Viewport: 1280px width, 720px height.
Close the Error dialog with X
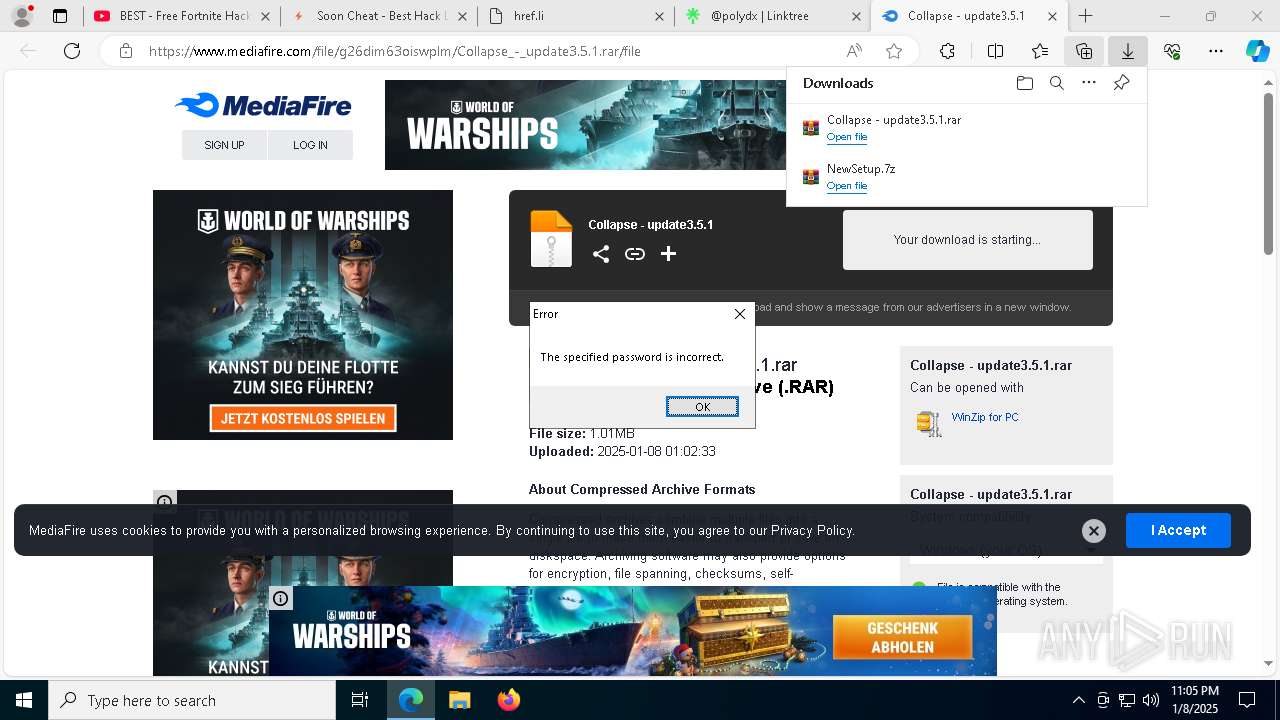click(740, 314)
